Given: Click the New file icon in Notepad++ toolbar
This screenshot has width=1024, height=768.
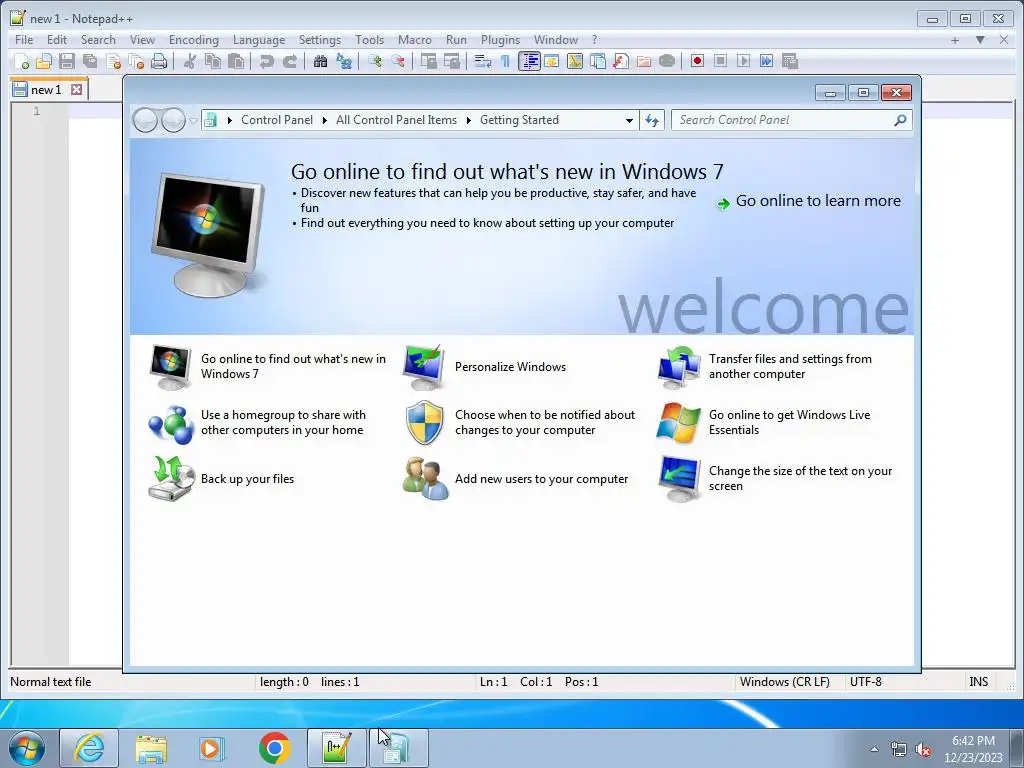Looking at the screenshot, I should [22, 61].
